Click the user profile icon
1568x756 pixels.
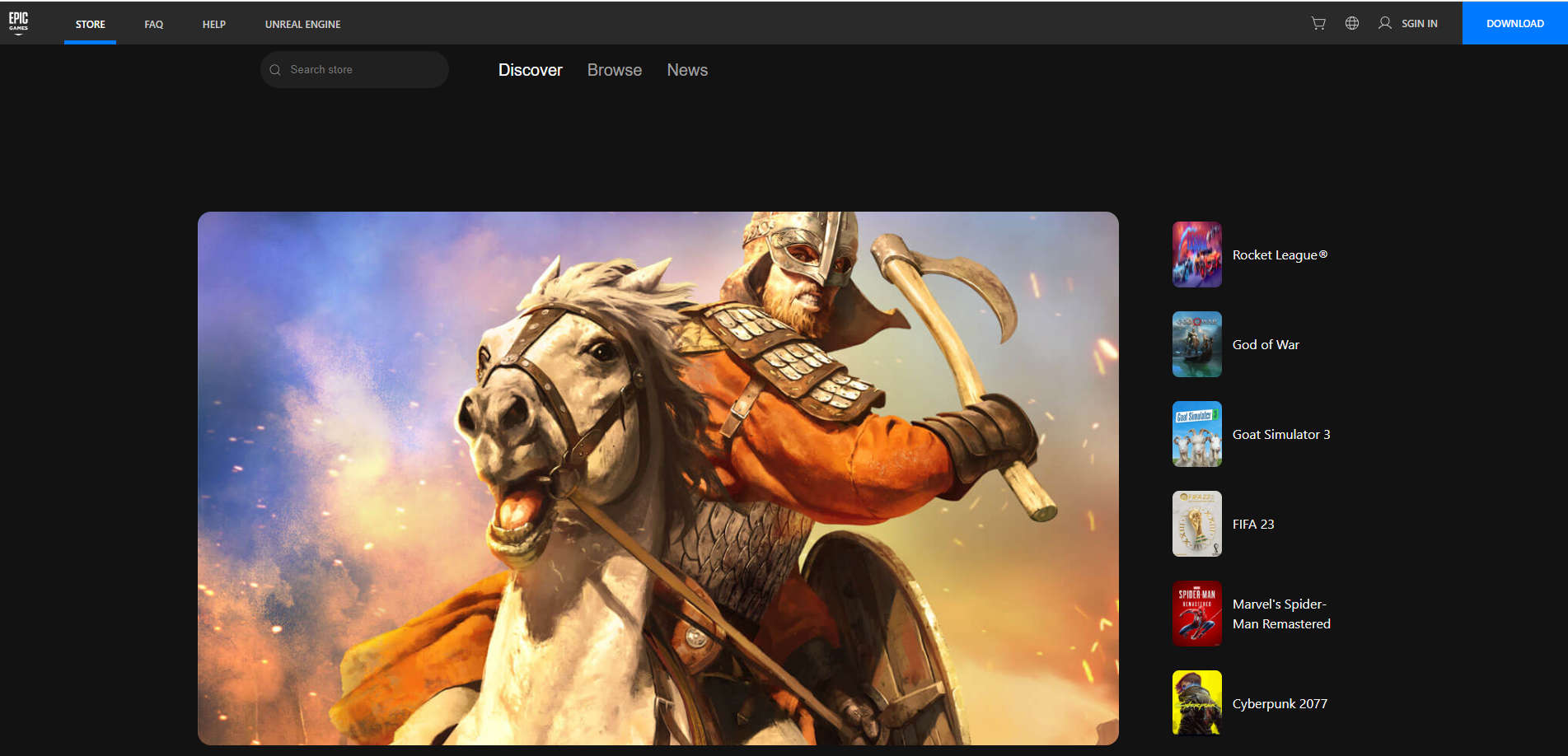(x=1385, y=23)
